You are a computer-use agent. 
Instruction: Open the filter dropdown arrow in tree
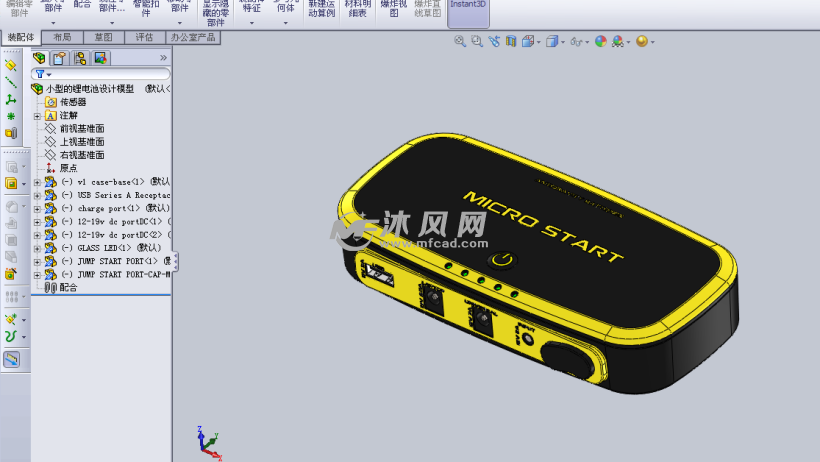(49, 75)
